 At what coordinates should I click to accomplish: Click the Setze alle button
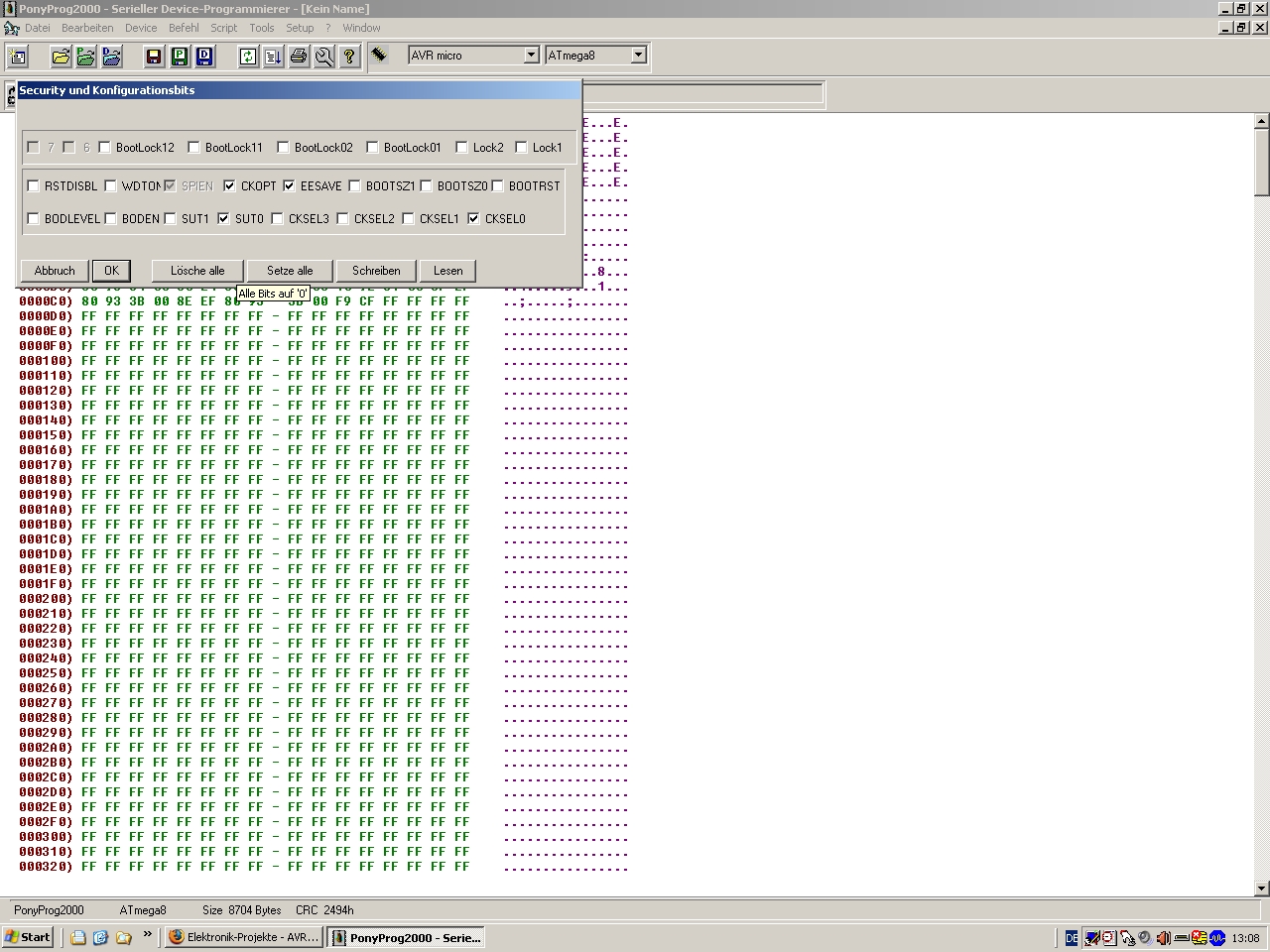pyautogui.click(x=290, y=271)
